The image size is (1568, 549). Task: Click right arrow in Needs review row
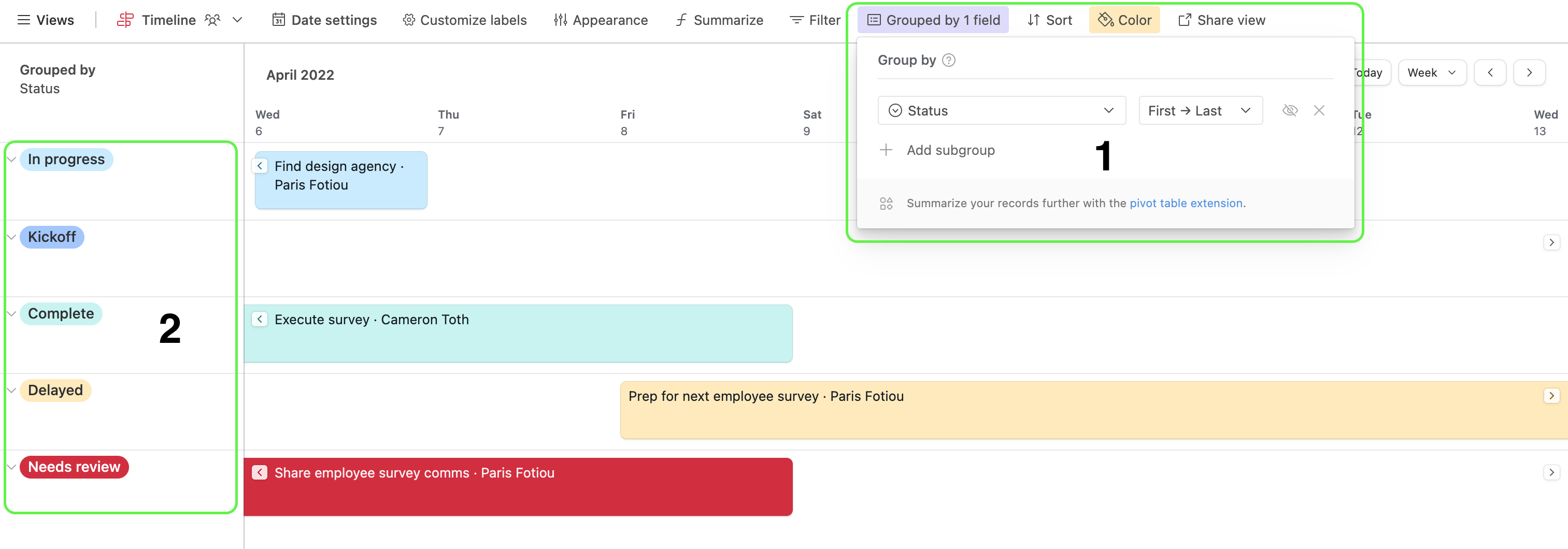coord(1551,472)
